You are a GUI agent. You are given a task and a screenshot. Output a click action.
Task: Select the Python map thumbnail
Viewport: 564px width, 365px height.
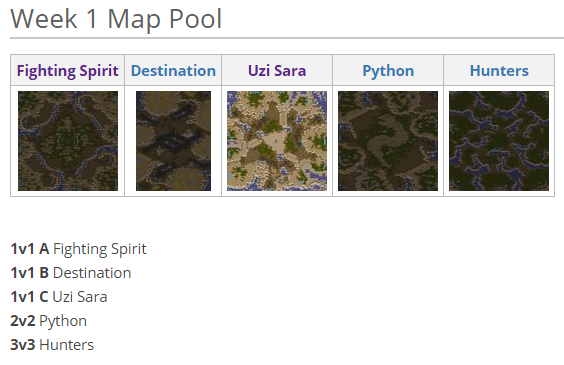pyautogui.click(x=388, y=141)
